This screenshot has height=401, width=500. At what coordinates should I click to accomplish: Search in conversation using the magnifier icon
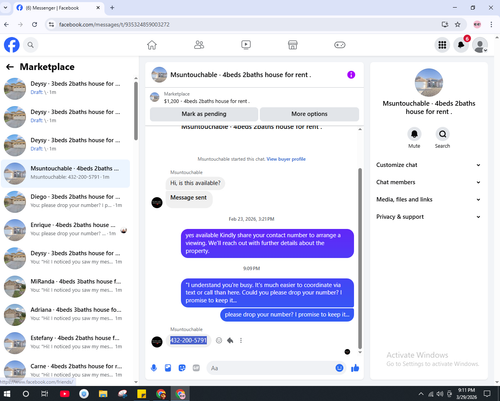click(x=442, y=134)
